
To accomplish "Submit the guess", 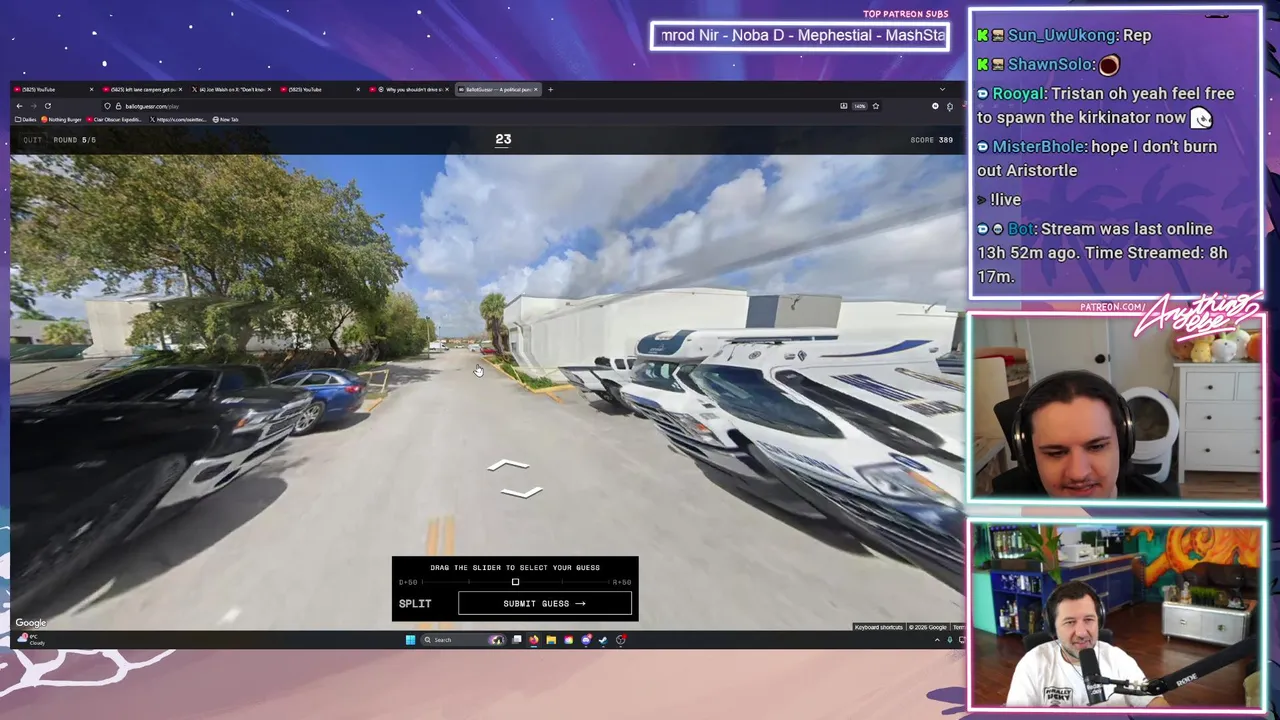I will [545, 604].
